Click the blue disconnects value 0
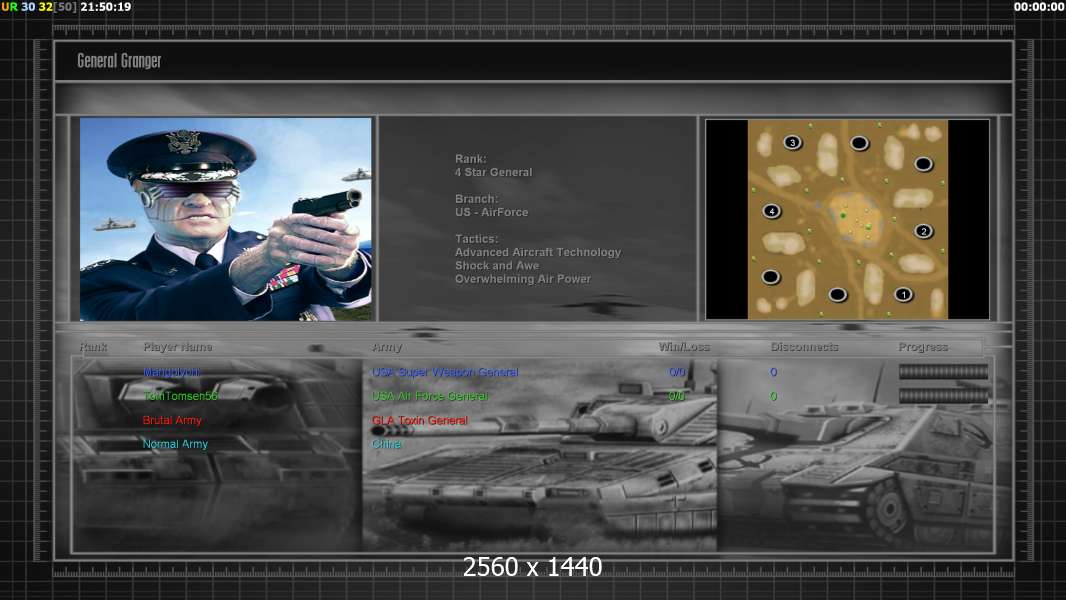 (774, 372)
